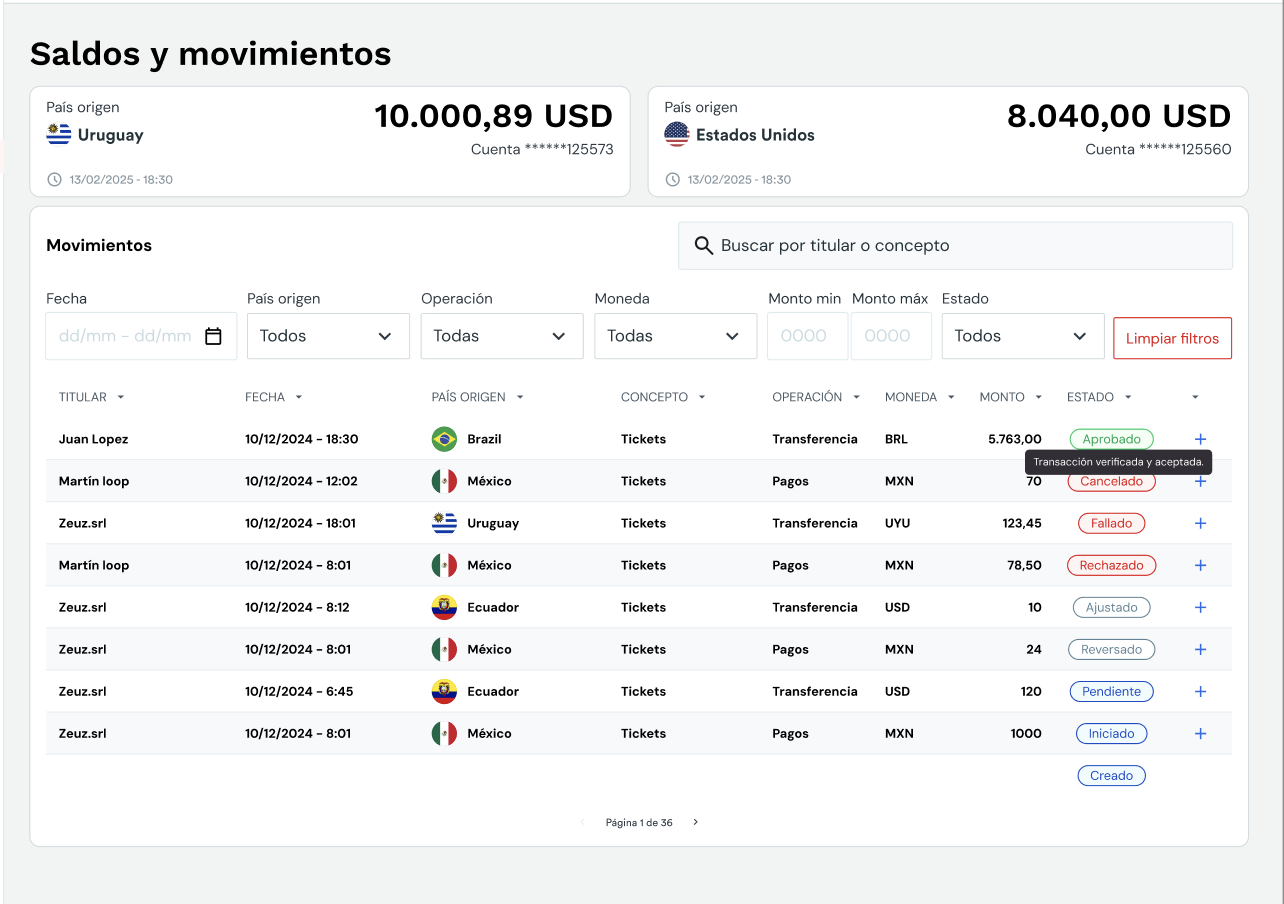The image size is (1284, 904).
Task: Open the Estado Todos dropdown
Action: coord(1023,336)
